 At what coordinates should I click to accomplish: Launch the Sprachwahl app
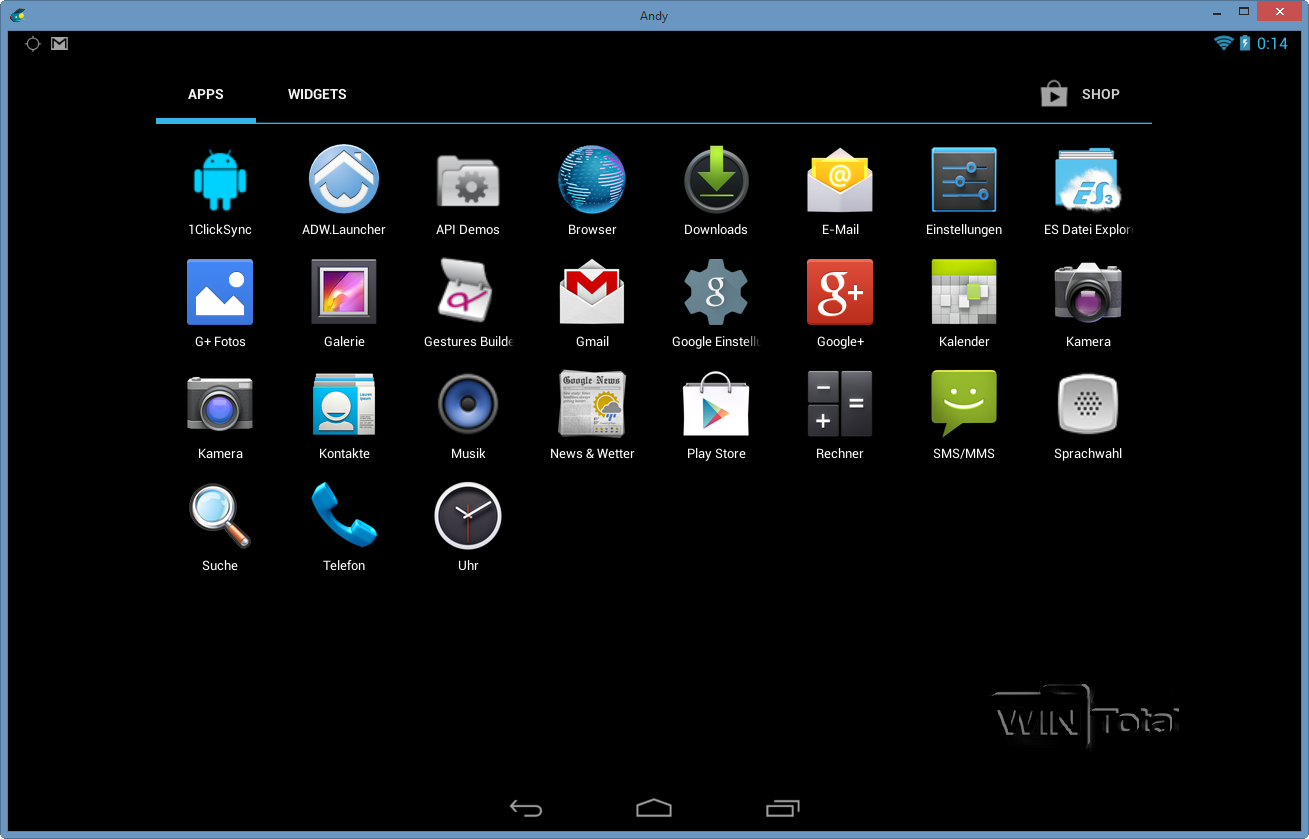[1088, 404]
